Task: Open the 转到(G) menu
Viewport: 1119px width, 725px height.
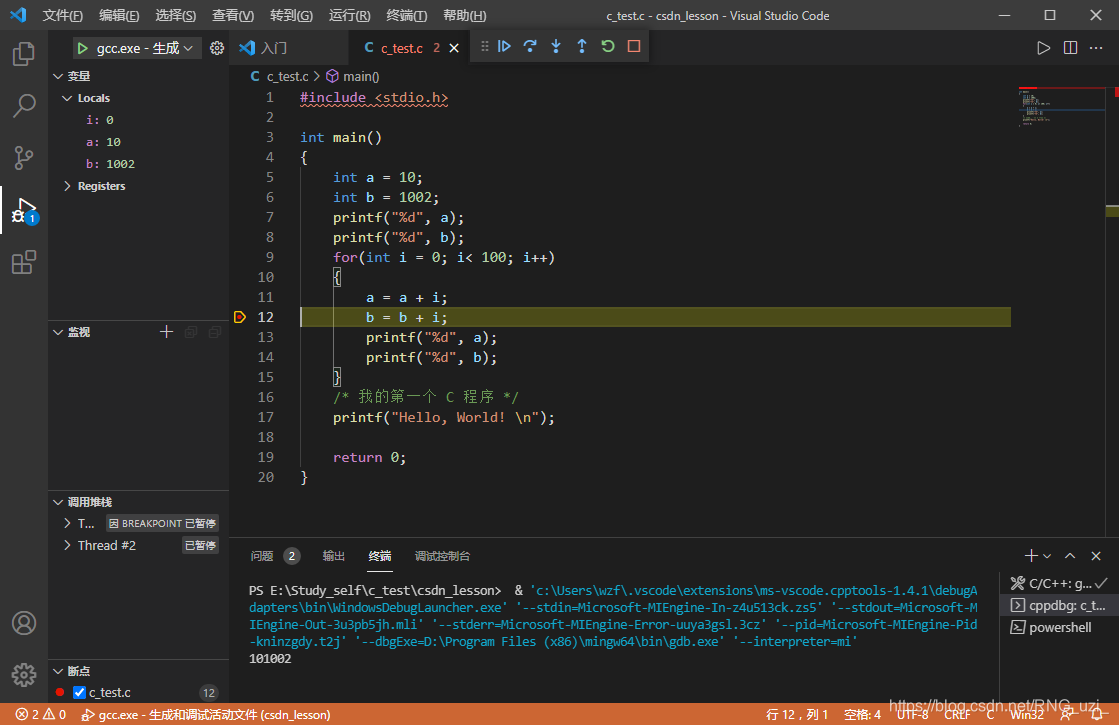Action: pos(291,15)
